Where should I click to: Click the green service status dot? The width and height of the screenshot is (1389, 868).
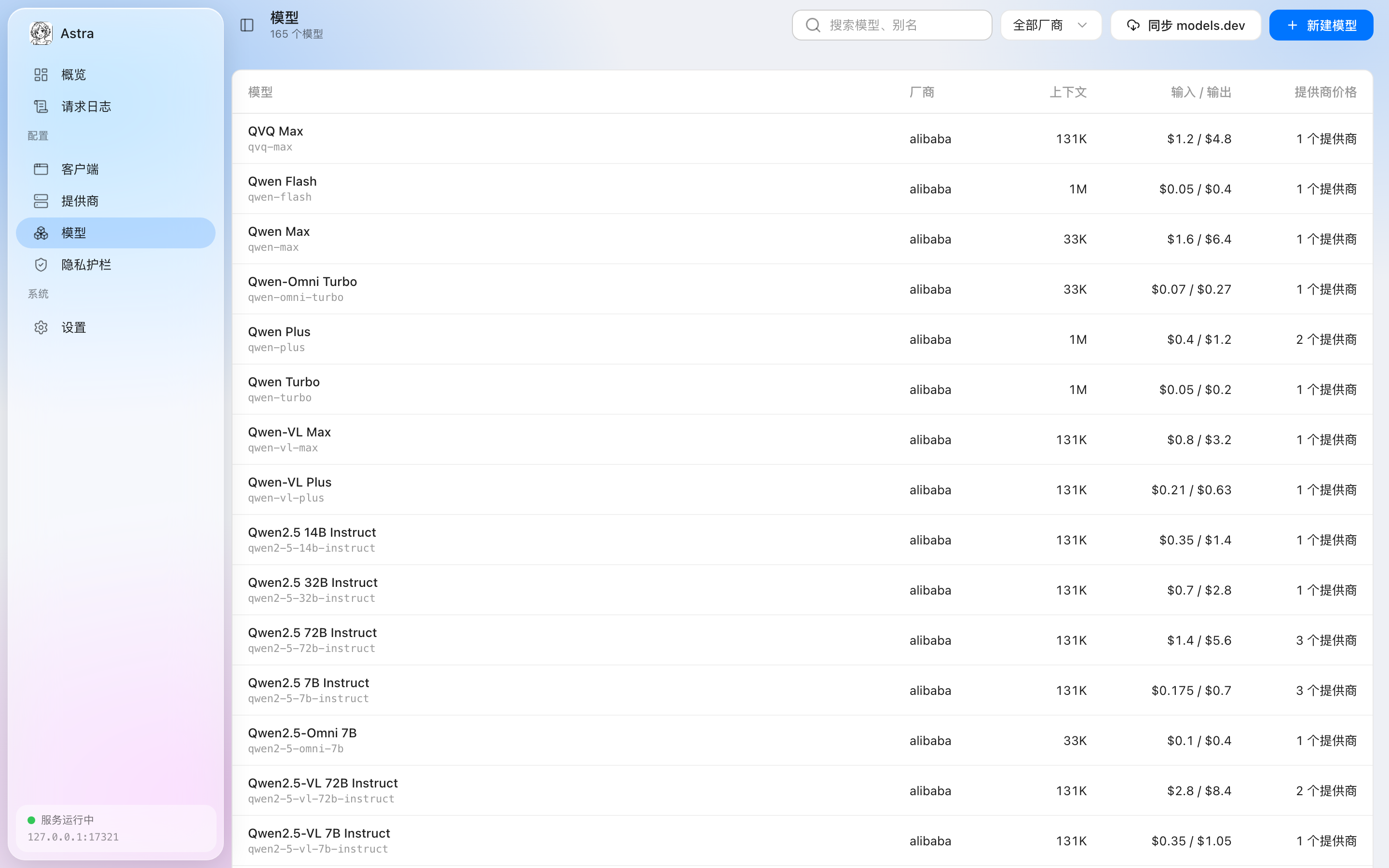click(31, 820)
